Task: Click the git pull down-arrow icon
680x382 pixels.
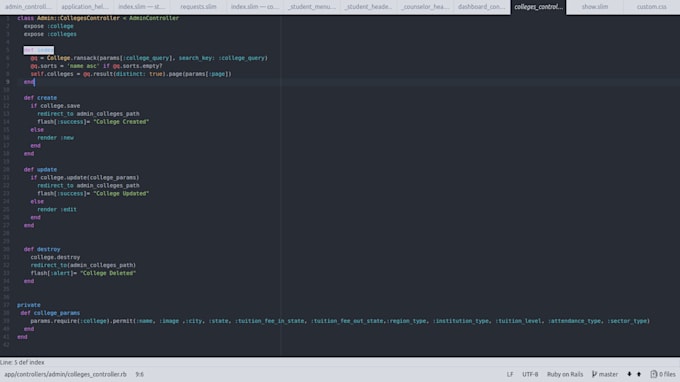Action: point(629,374)
